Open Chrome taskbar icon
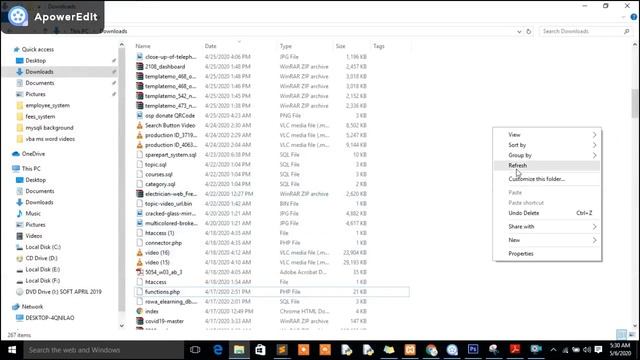The height and width of the screenshot is (360, 640). coord(431,350)
